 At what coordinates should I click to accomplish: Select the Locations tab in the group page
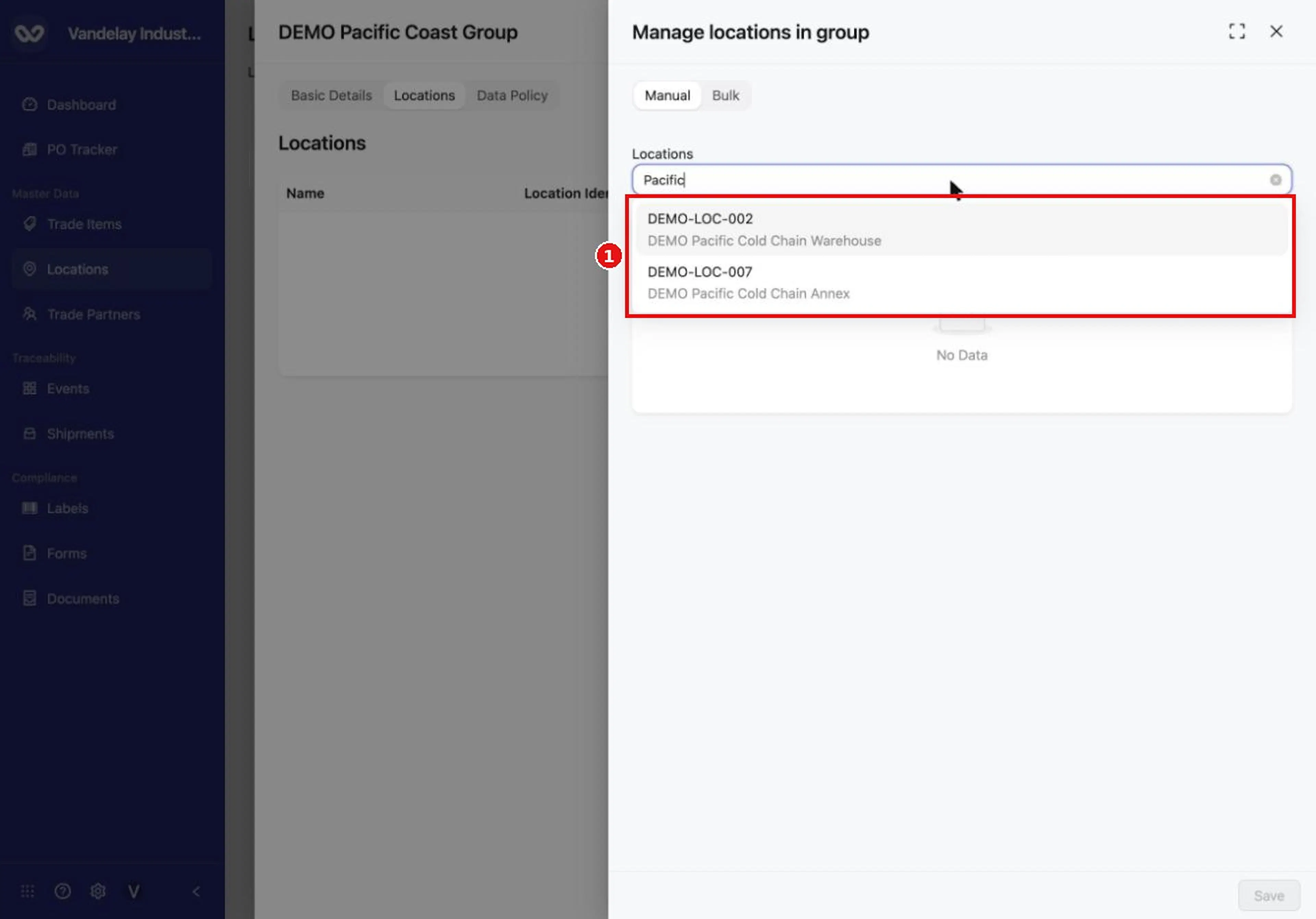point(424,96)
